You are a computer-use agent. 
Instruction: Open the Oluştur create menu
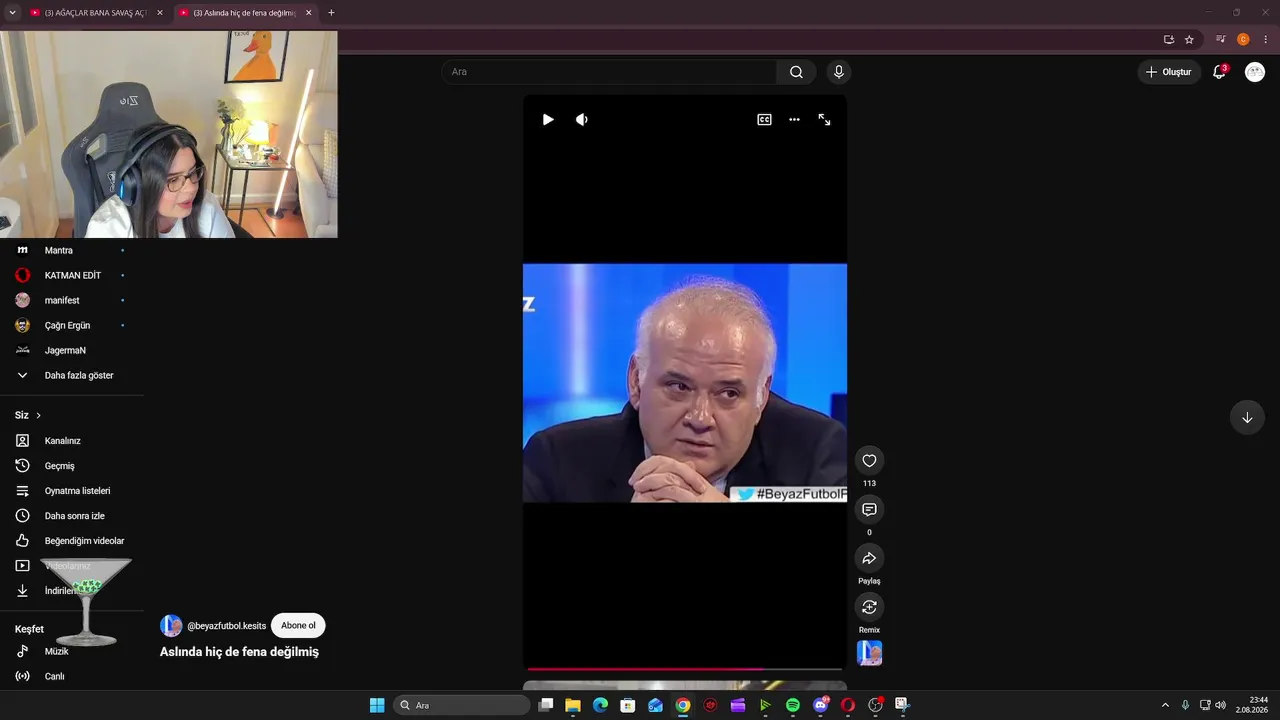tap(1168, 72)
